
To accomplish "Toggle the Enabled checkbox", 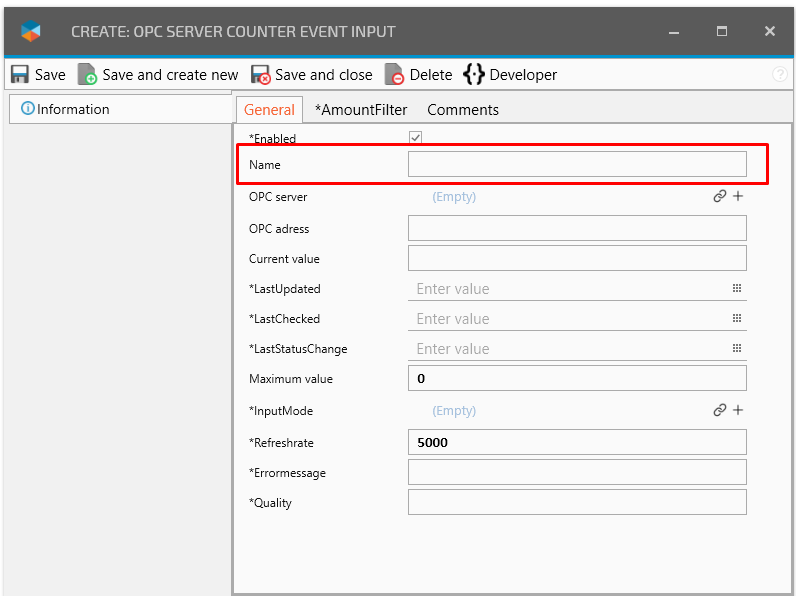I will tap(415, 138).
